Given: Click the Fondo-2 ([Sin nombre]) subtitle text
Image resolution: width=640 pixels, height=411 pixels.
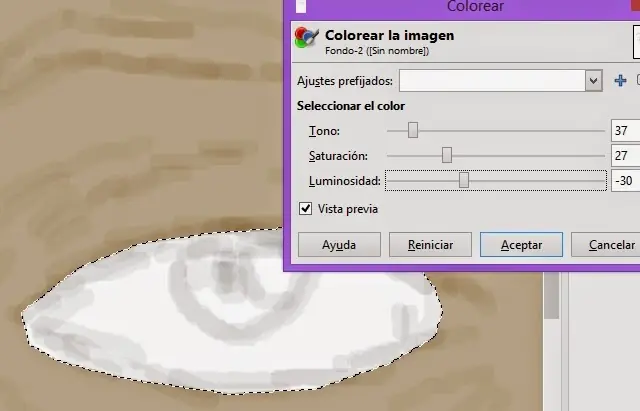Looking at the screenshot, I should 377,51.
